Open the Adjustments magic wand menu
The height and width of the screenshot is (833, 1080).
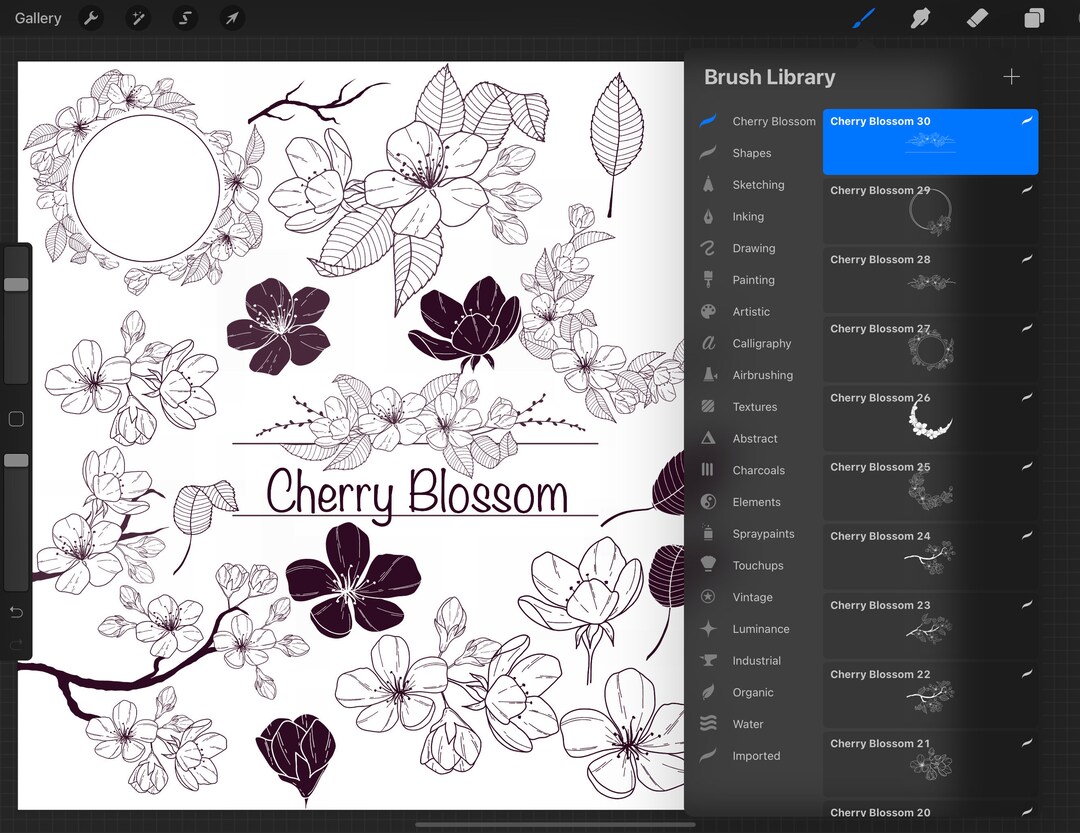pos(138,18)
